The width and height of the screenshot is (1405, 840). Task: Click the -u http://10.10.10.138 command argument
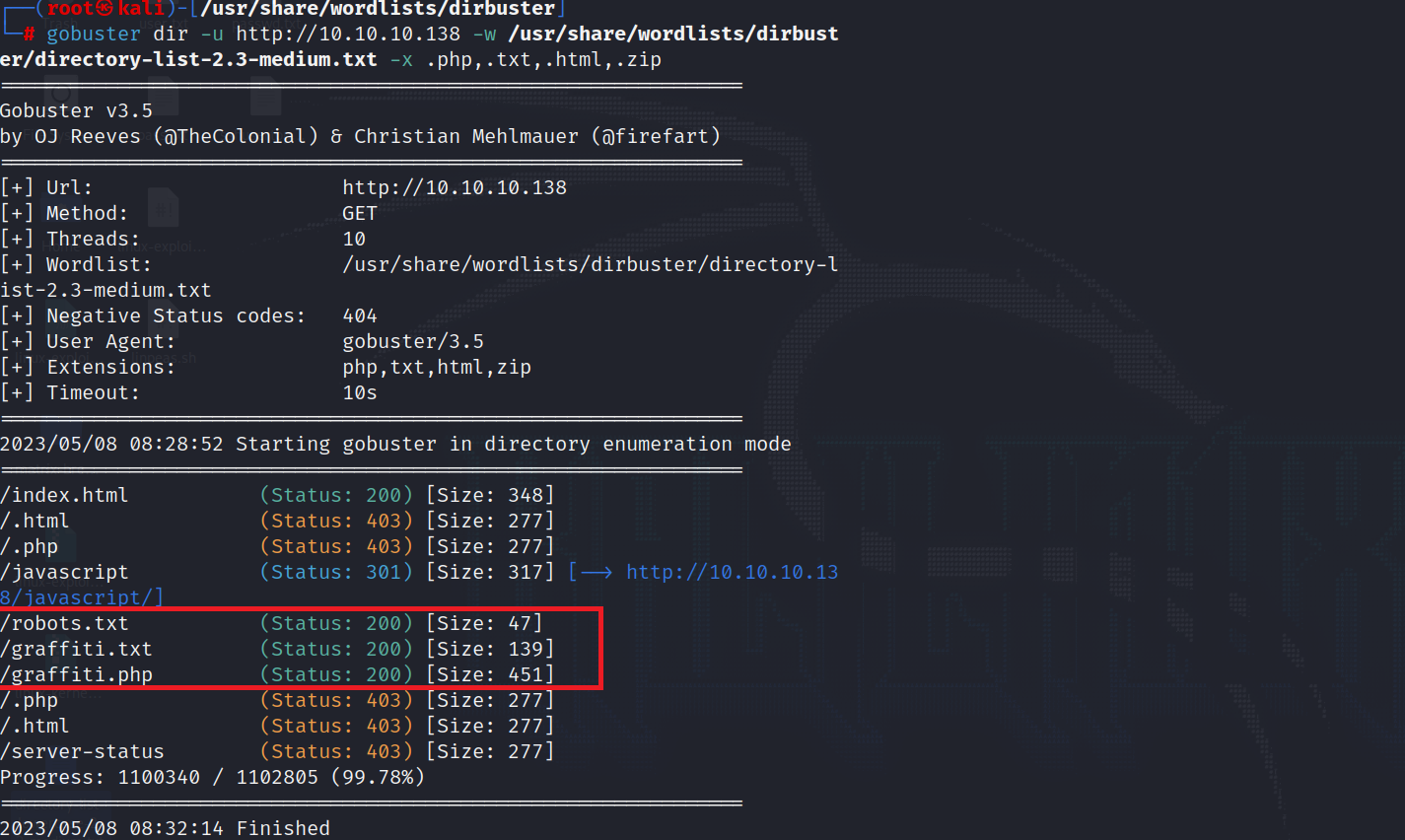pos(330,34)
